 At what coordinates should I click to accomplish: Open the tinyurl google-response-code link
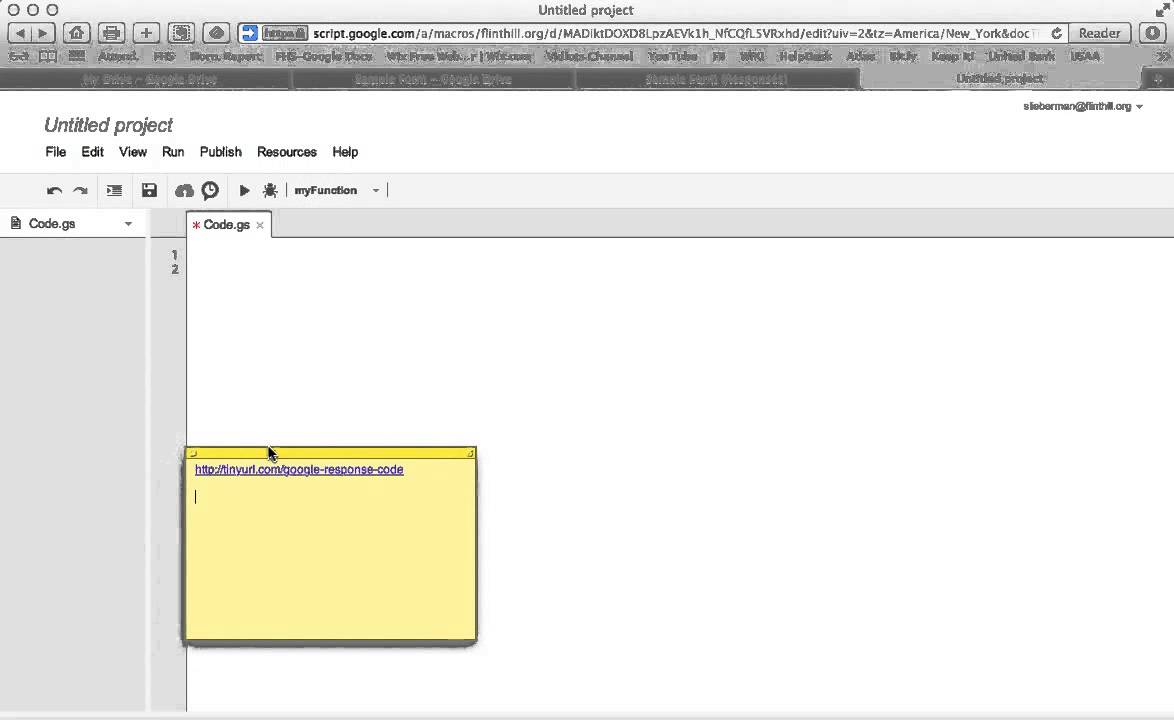(x=299, y=469)
